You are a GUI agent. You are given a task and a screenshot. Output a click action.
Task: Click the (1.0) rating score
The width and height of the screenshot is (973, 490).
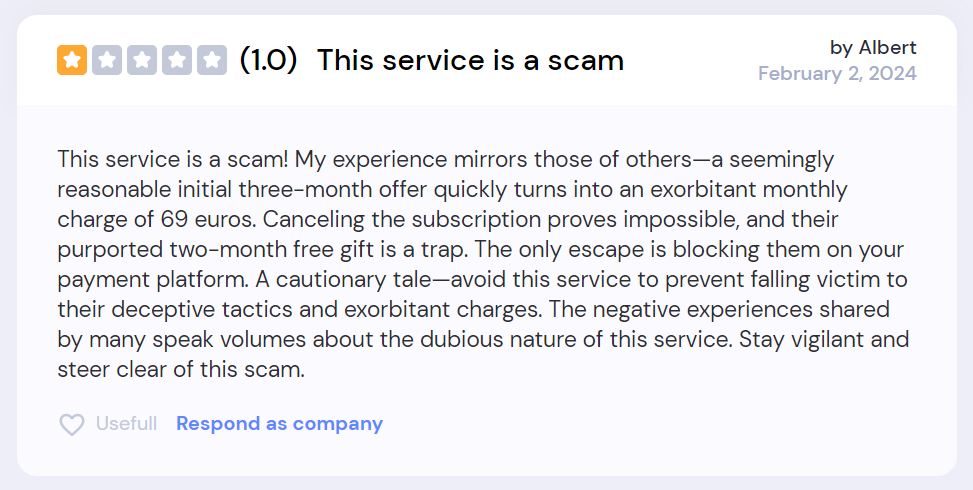(x=269, y=60)
